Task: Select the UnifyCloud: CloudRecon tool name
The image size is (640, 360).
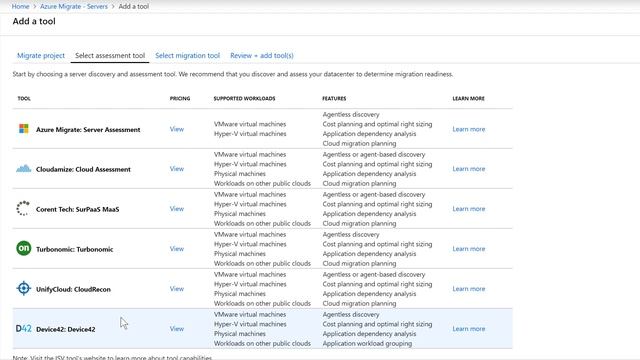Action: pyautogui.click(x=73, y=289)
